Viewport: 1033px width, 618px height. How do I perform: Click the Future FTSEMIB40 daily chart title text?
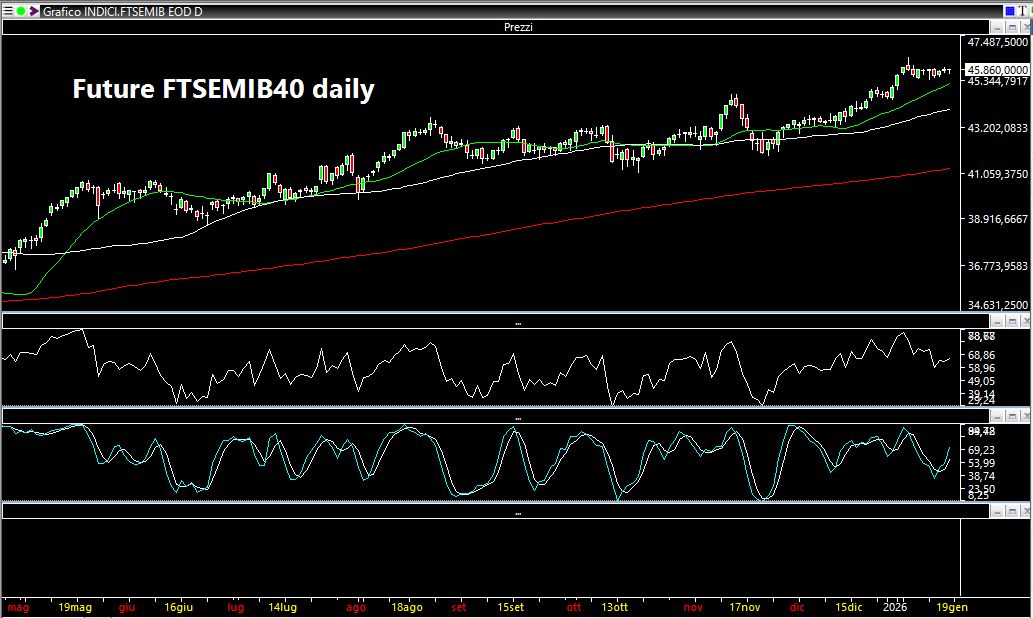[223, 89]
